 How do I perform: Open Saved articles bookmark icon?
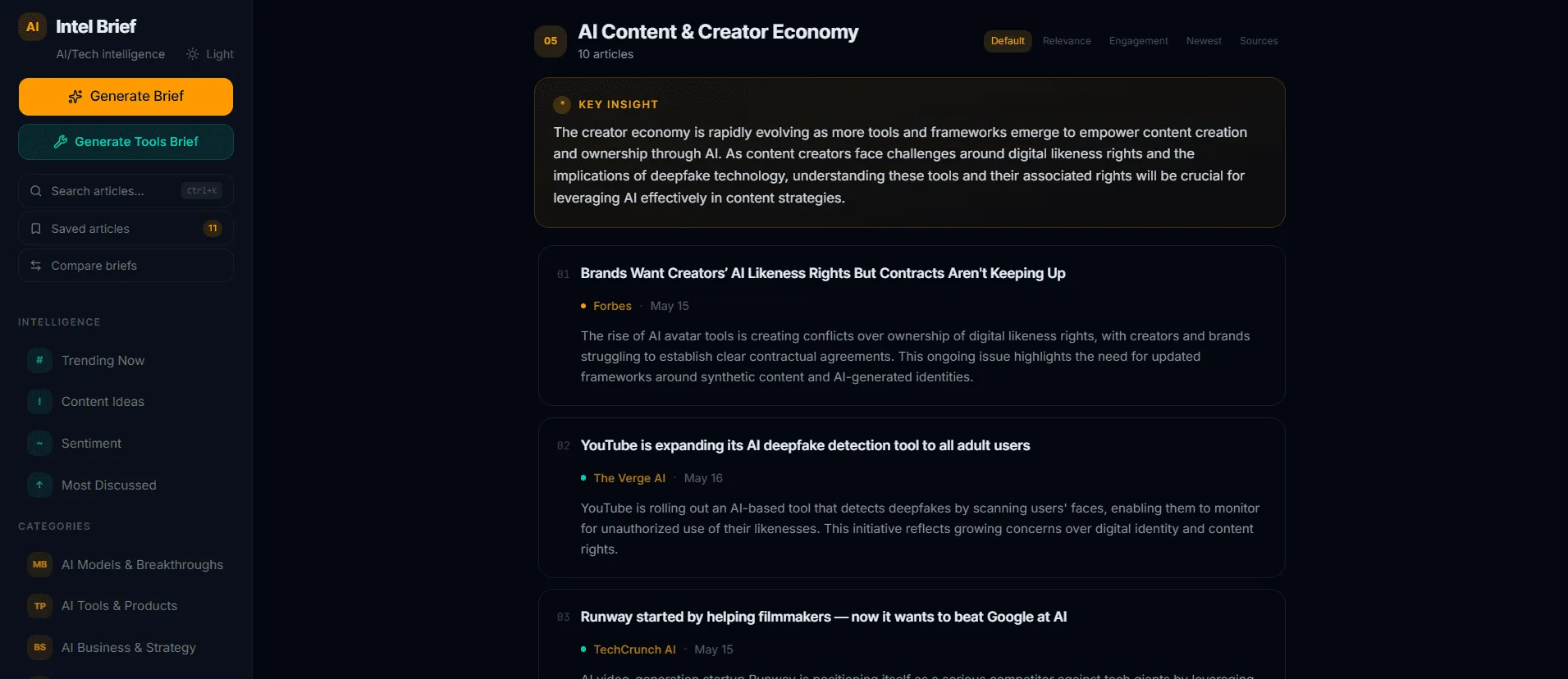[35, 229]
